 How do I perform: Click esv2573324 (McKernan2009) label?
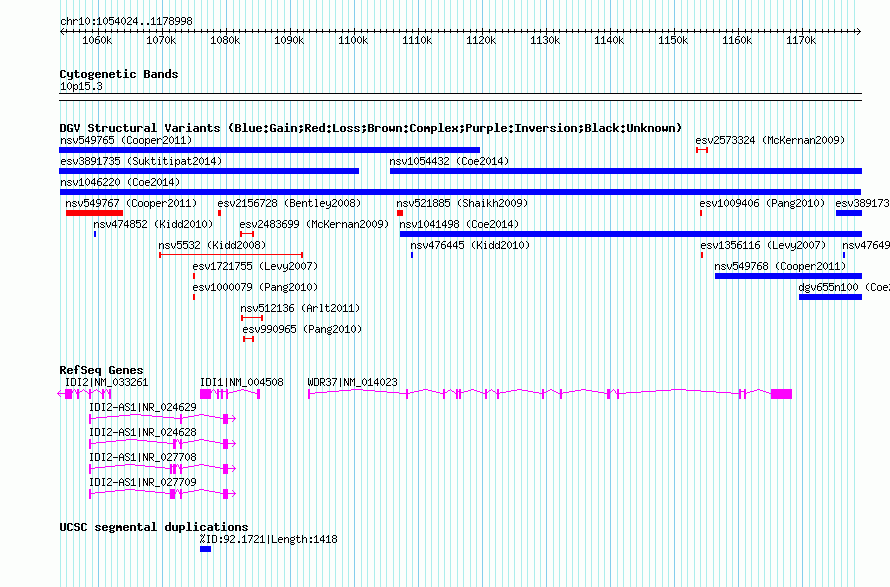770,140
